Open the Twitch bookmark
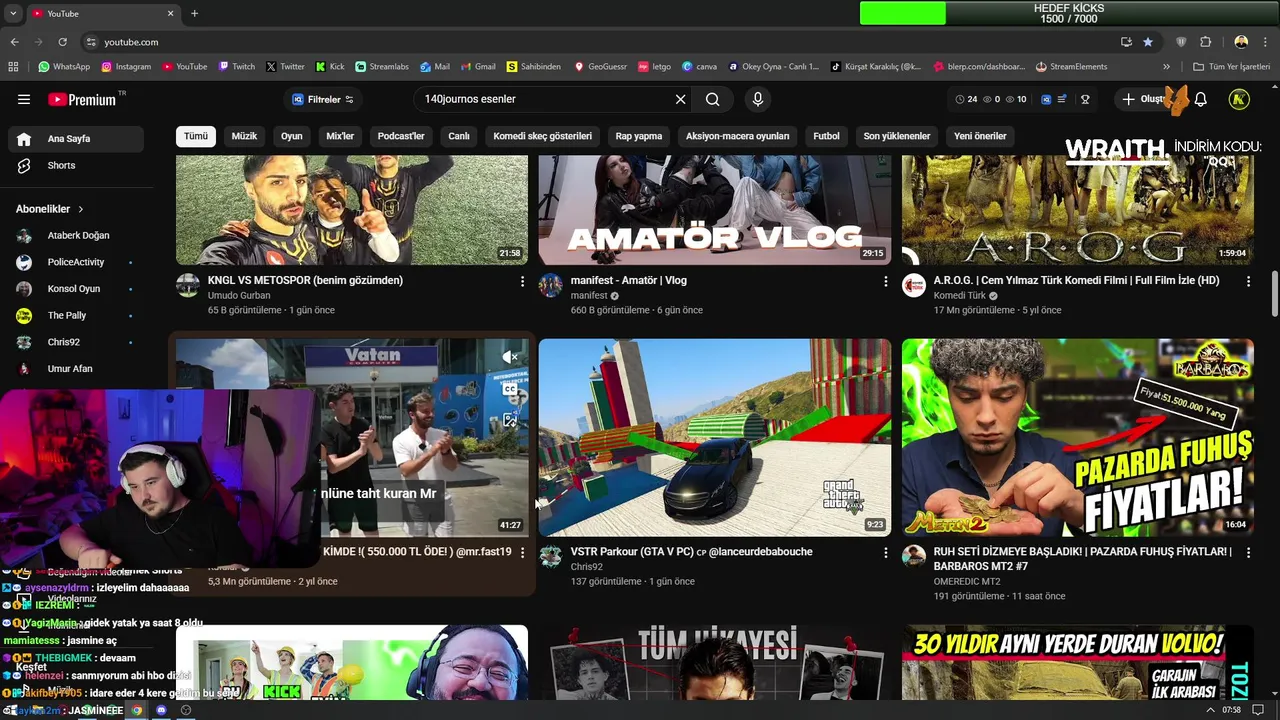The width and height of the screenshot is (1280, 720). click(x=237, y=66)
